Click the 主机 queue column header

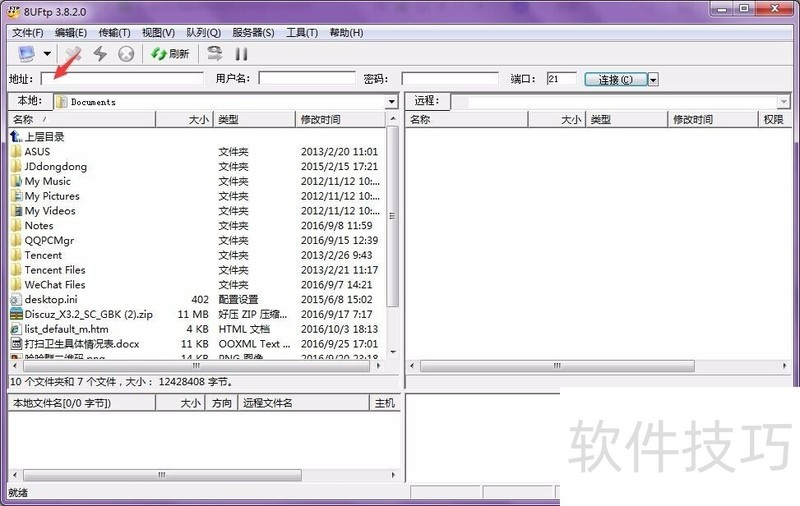point(384,403)
